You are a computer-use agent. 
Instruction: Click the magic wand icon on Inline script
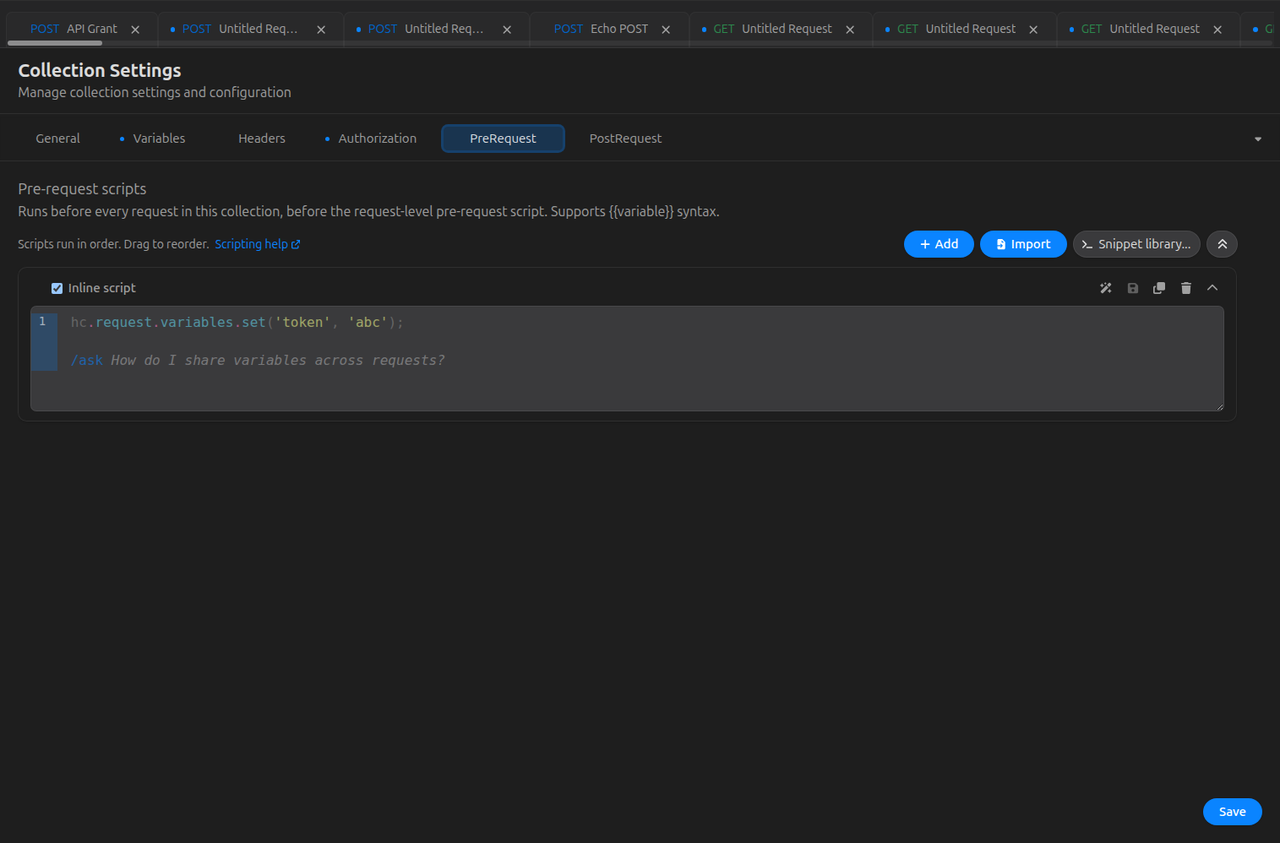[x=1106, y=288]
